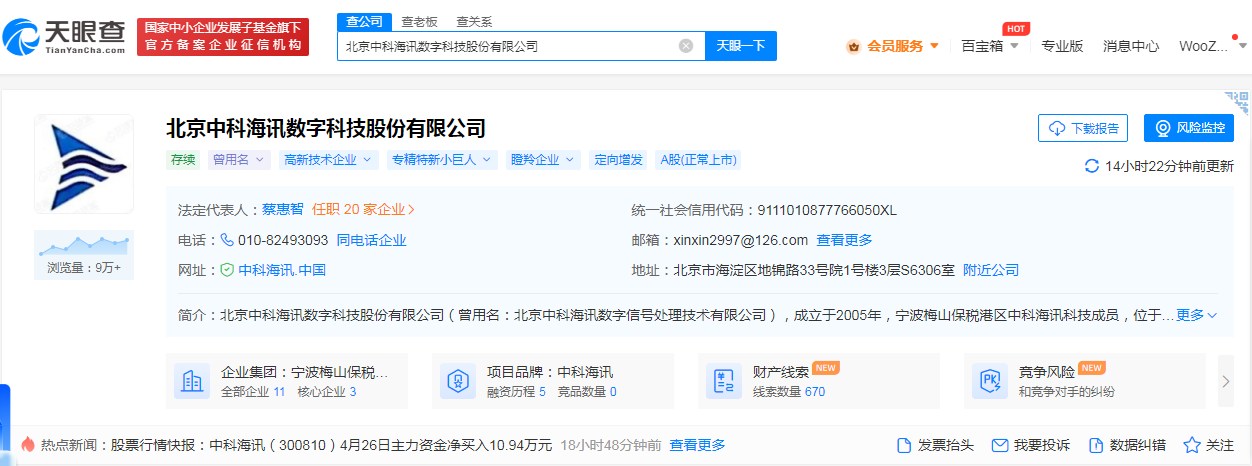Image resolution: width=1252 pixels, height=466 pixels.
Task: Click 查看更多 in hot news bar
Action: pos(697,445)
